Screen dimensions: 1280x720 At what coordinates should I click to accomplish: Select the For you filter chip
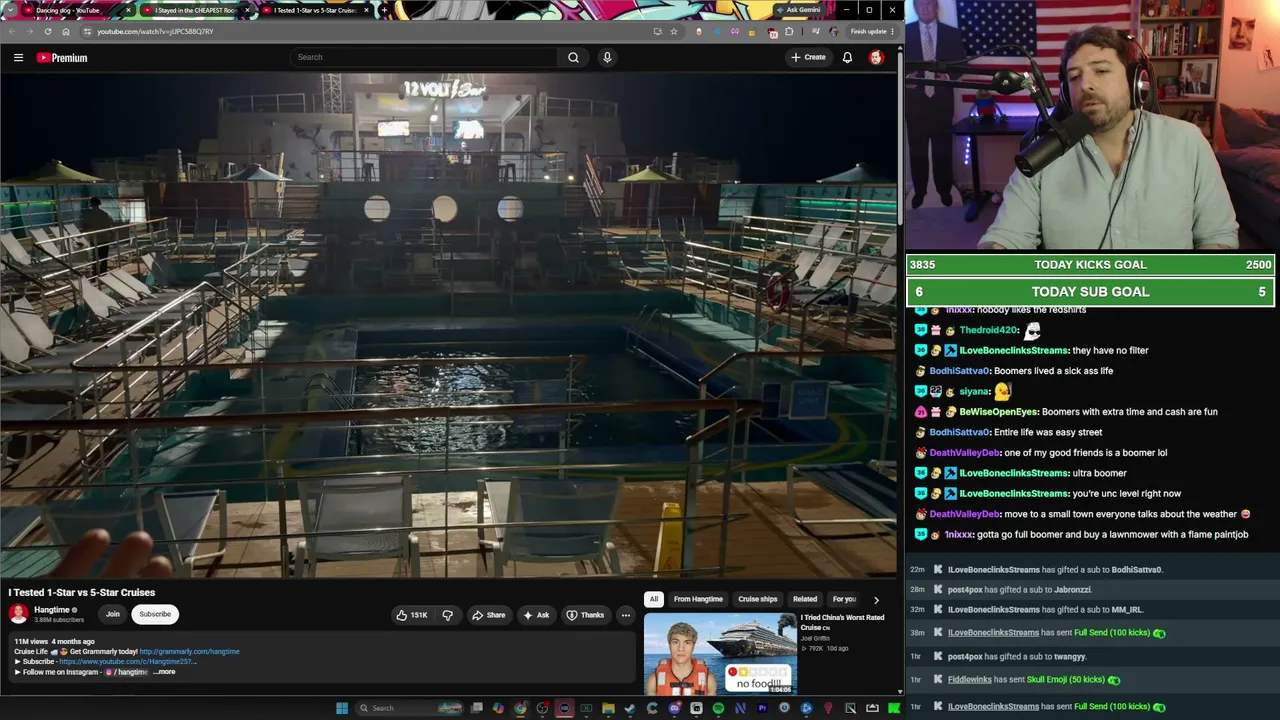tap(845, 599)
